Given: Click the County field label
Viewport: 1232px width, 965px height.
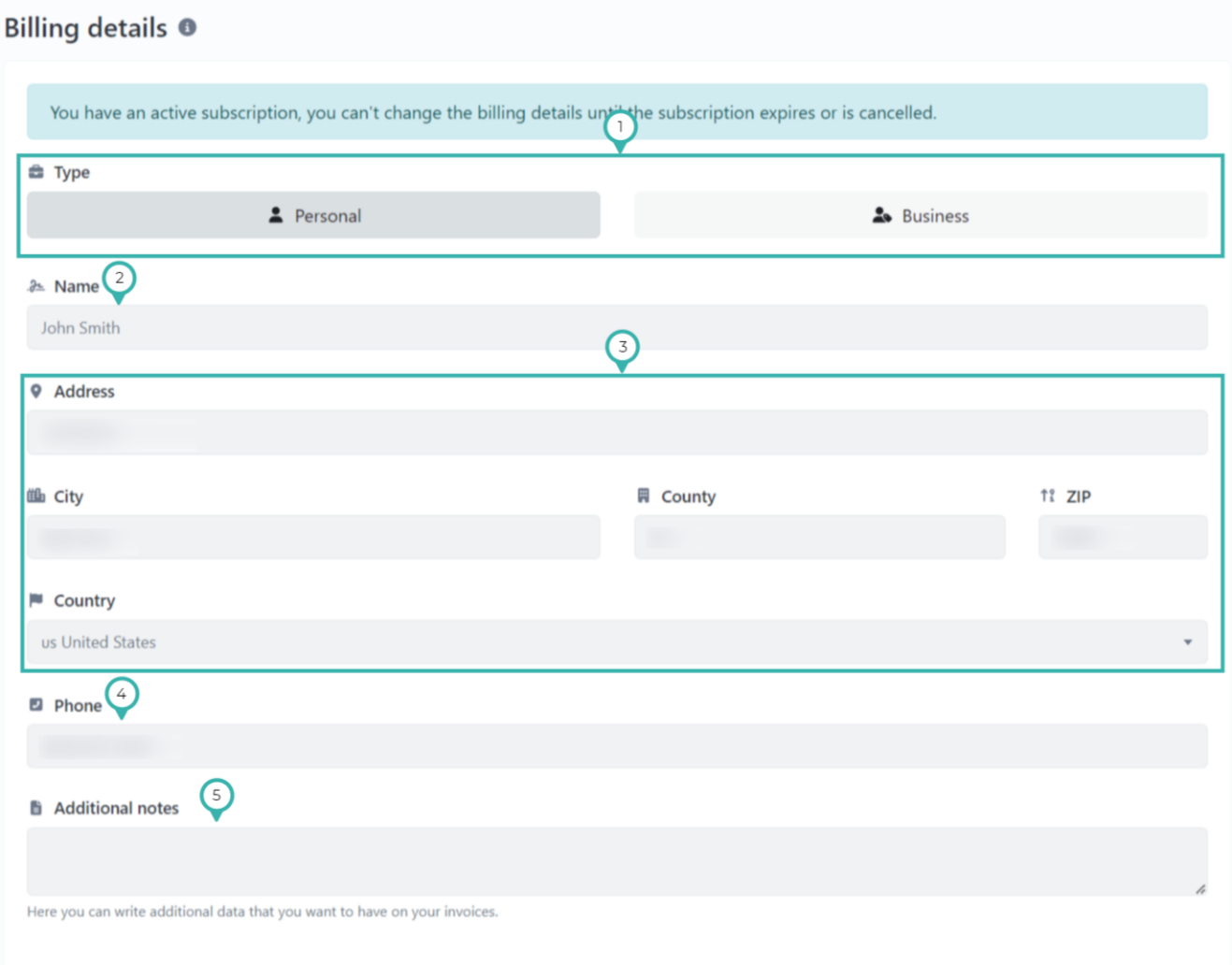Looking at the screenshot, I should (688, 496).
